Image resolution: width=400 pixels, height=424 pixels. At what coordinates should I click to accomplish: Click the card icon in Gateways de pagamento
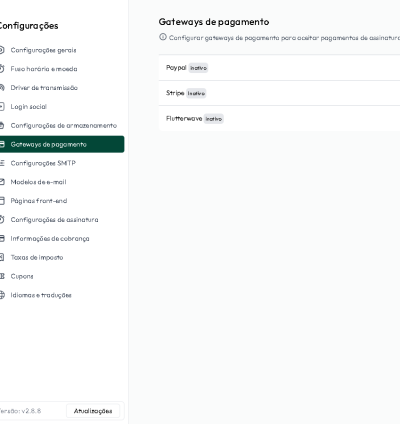pos(2,144)
